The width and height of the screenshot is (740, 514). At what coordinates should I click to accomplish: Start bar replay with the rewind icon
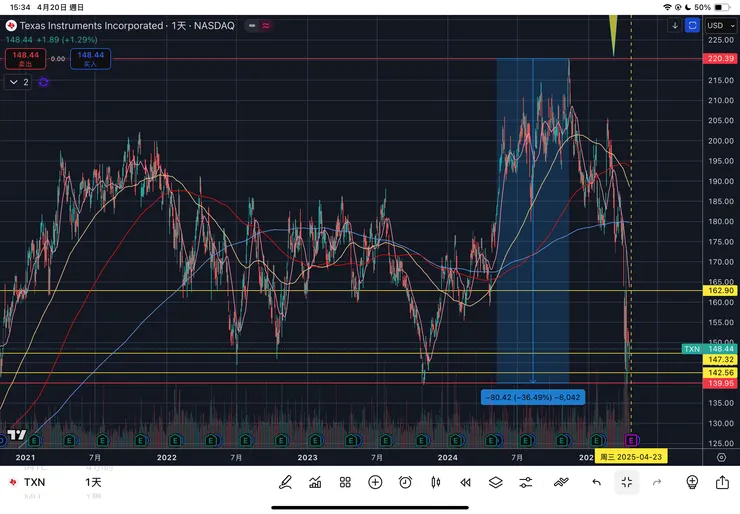point(465,482)
